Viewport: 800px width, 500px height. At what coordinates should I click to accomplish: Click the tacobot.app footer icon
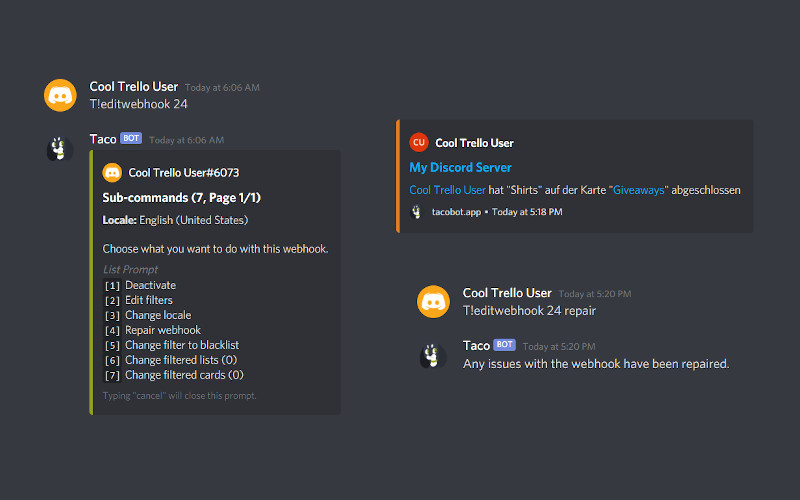tap(416, 212)
